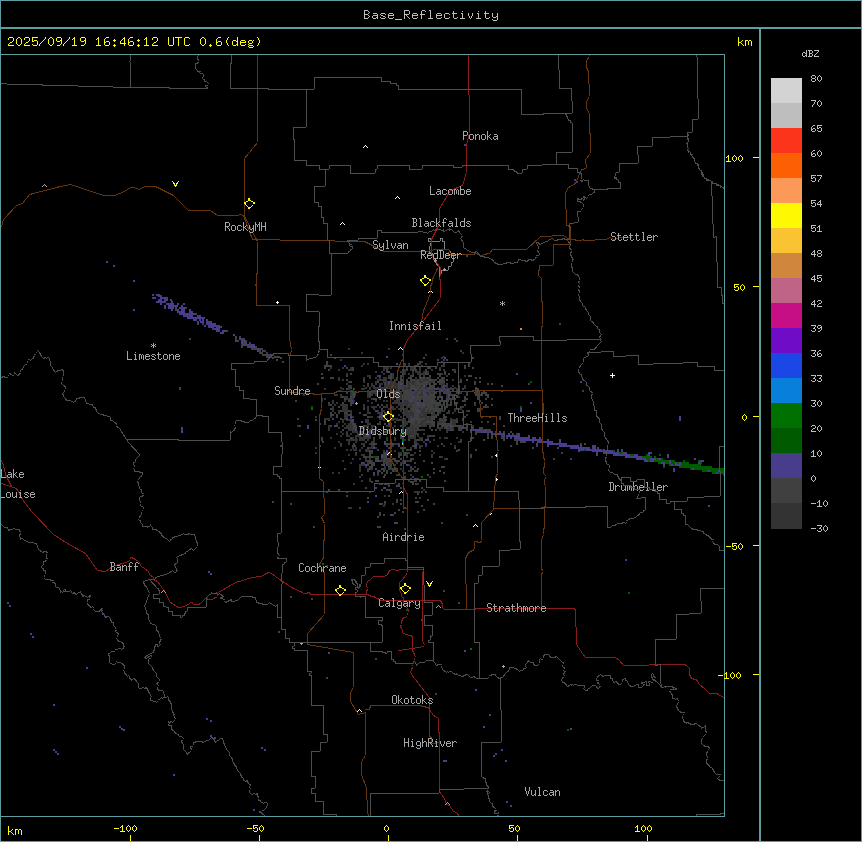862x842 pixels.
Task: Click the Vulcan label near the bottom
Action: pyautogui.click(x=542, y=792)
